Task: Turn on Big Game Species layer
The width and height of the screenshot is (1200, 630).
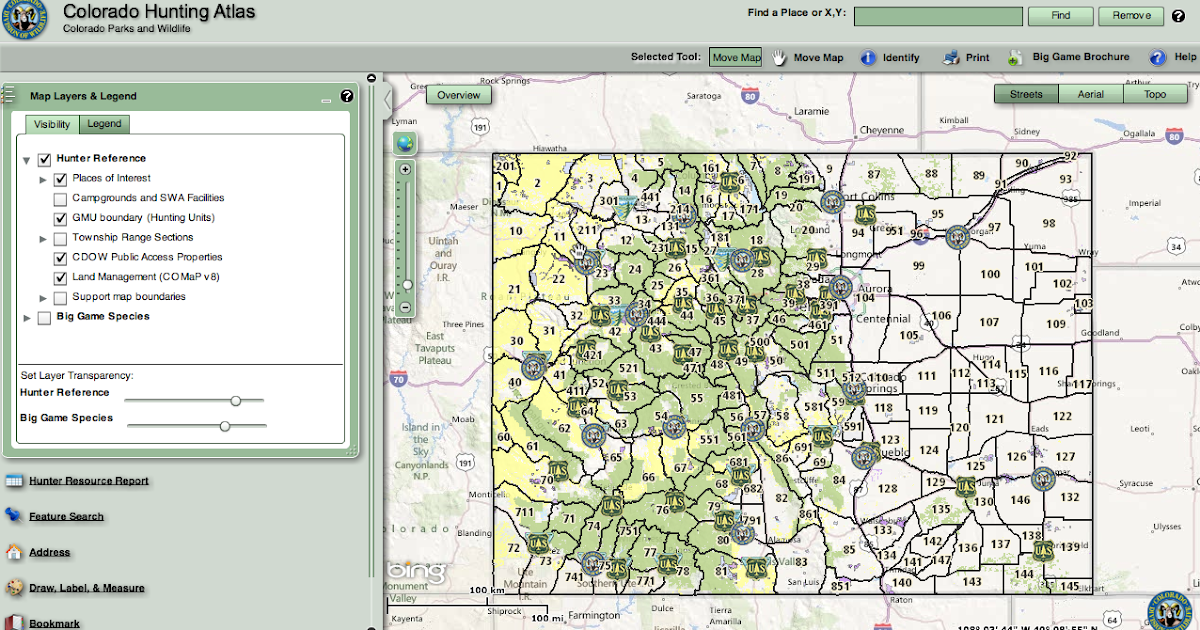Action: pyautogui.click(x=43, y=317)
